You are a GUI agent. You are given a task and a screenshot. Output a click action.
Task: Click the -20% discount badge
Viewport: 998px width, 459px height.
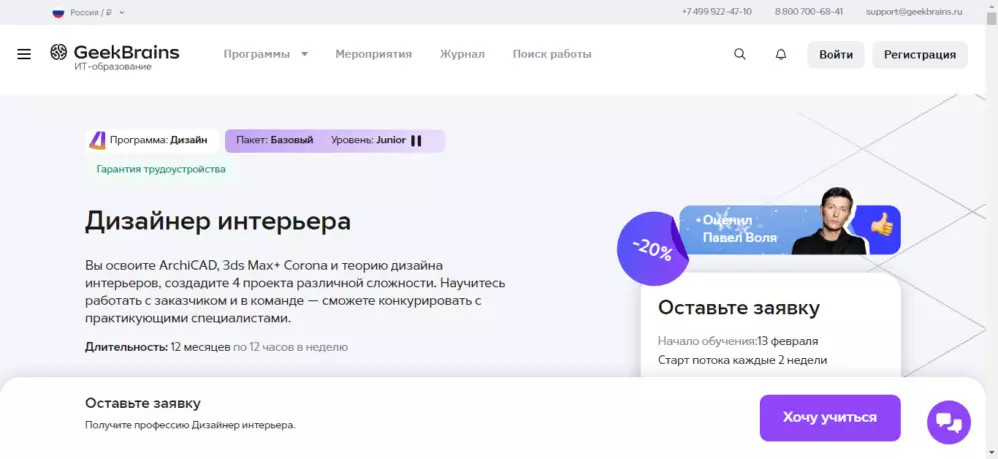[x=652, y=250]
